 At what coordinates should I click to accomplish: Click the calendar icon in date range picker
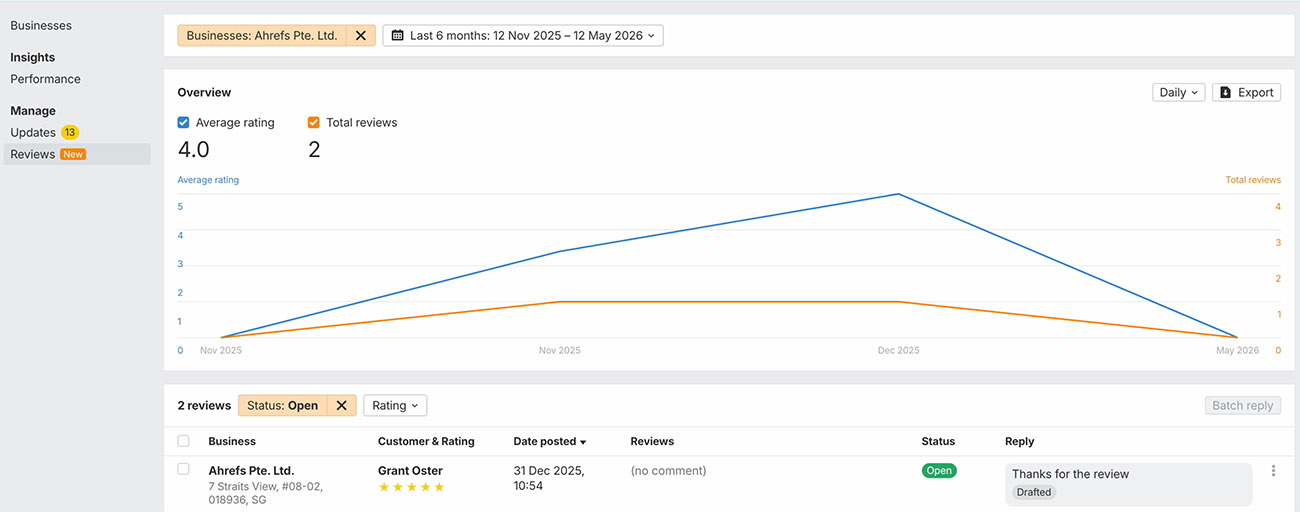click(397, 35)
